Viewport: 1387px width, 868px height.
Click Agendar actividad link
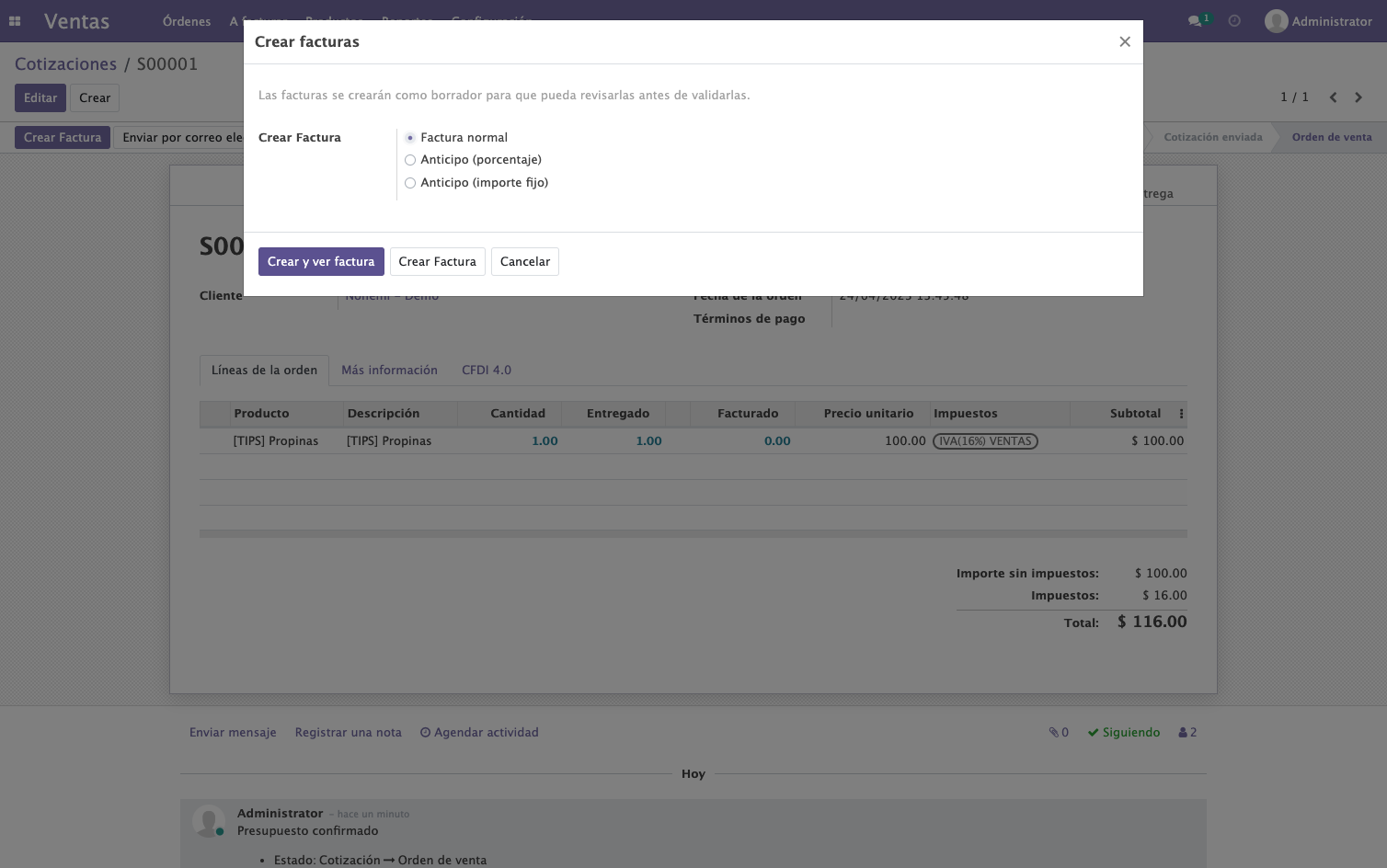click(x=479, y=733)
